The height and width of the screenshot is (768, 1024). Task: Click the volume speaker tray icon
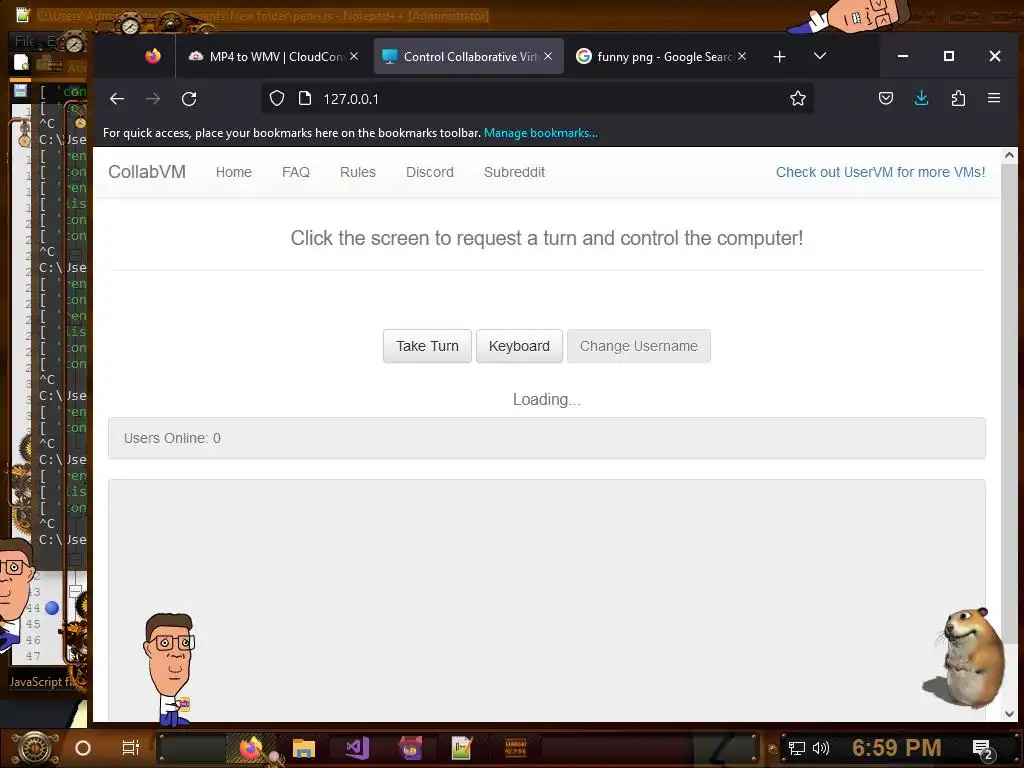coord(820,748)
